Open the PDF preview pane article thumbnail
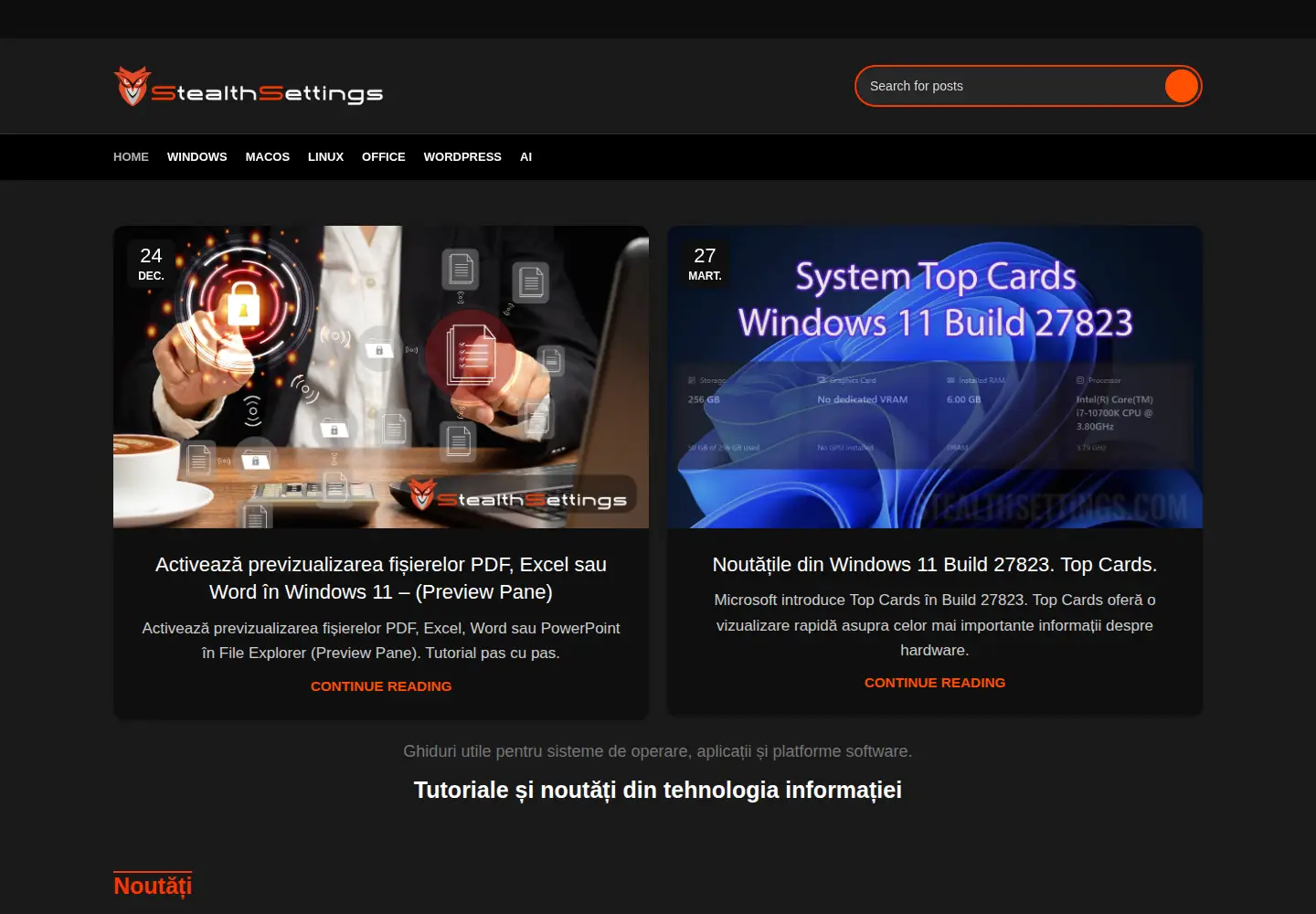1316x914 pixels. (x=381, y=377)
